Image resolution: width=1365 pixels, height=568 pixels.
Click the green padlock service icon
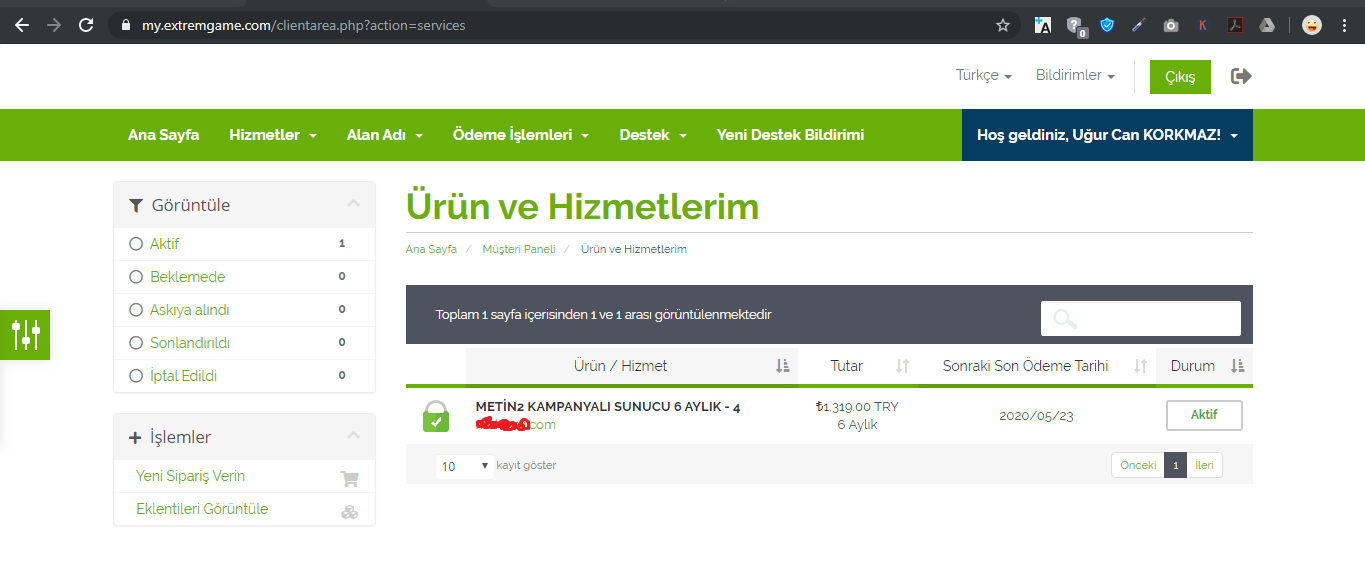(x=435, y=416)
